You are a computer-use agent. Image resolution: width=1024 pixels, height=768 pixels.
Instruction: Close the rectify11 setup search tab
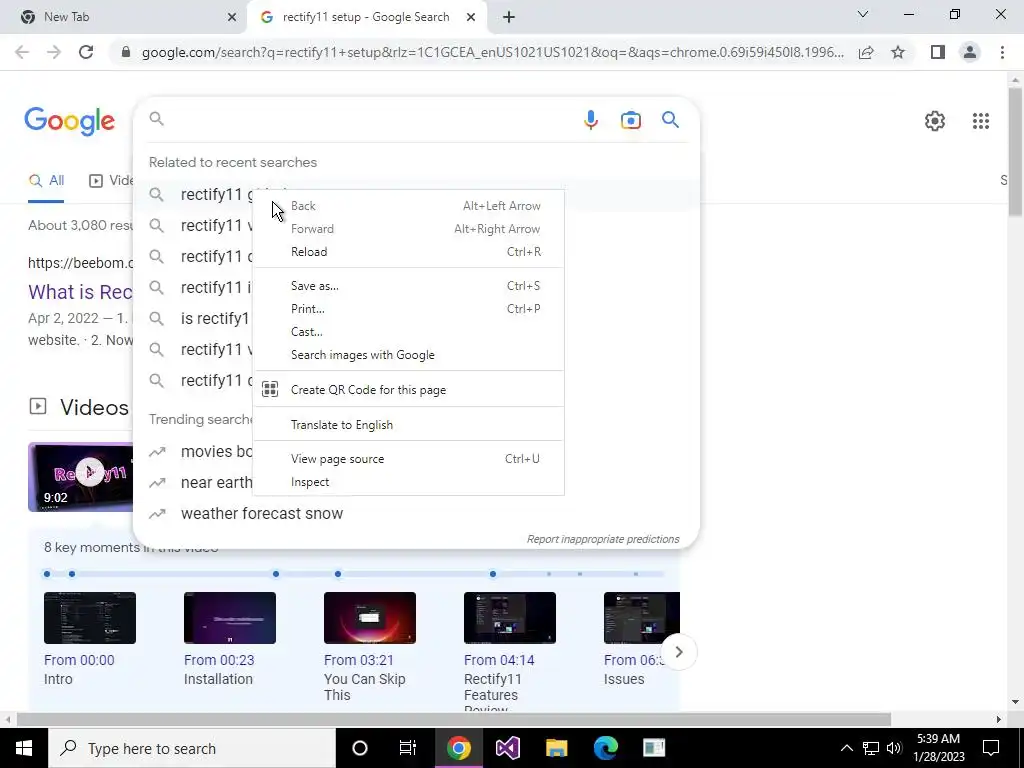pos(471,18)
